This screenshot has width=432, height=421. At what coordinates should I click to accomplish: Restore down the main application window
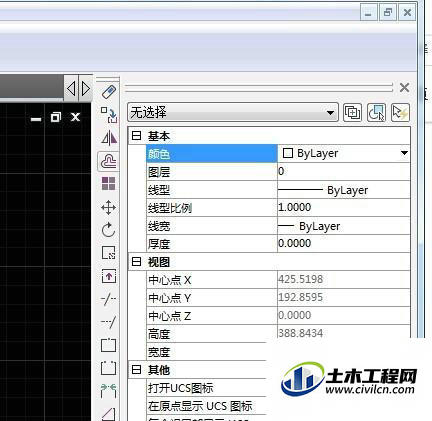388,13
